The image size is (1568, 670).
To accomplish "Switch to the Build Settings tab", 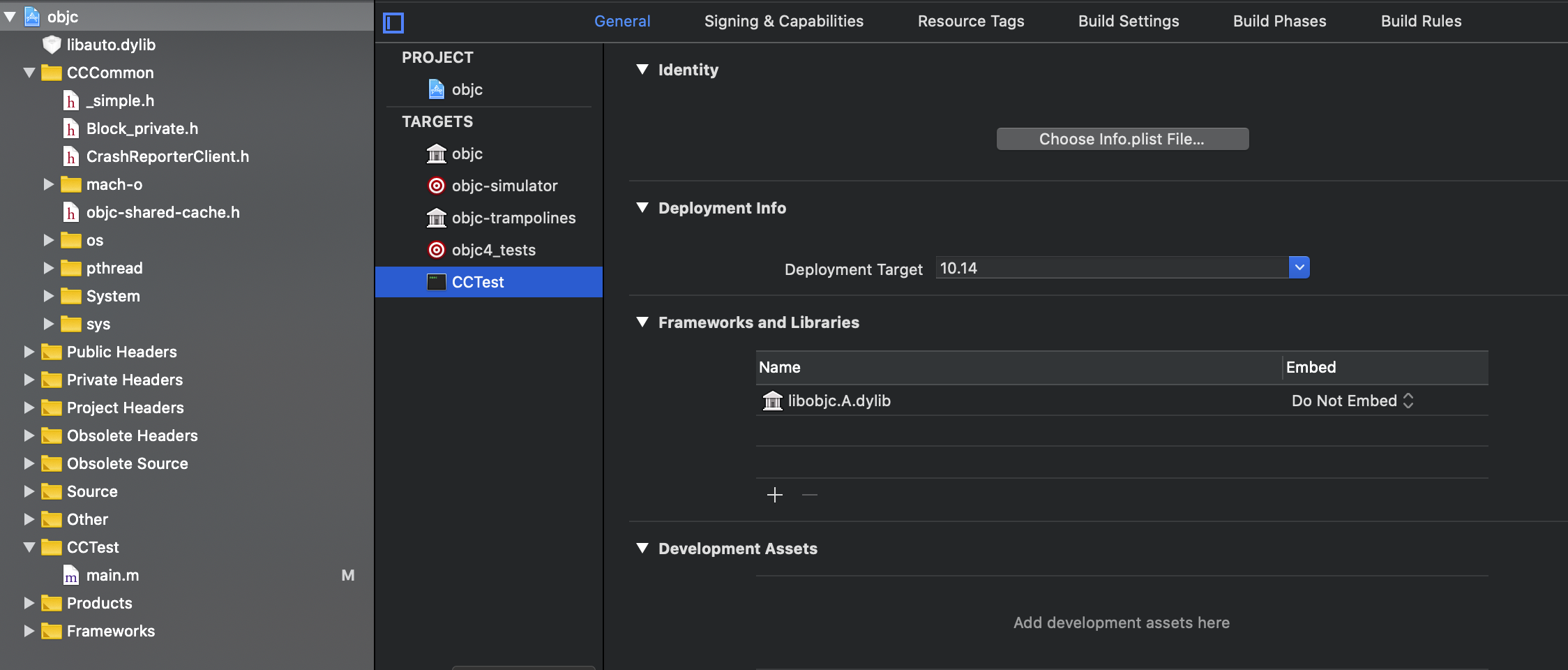I will [x=1129, y=21].
